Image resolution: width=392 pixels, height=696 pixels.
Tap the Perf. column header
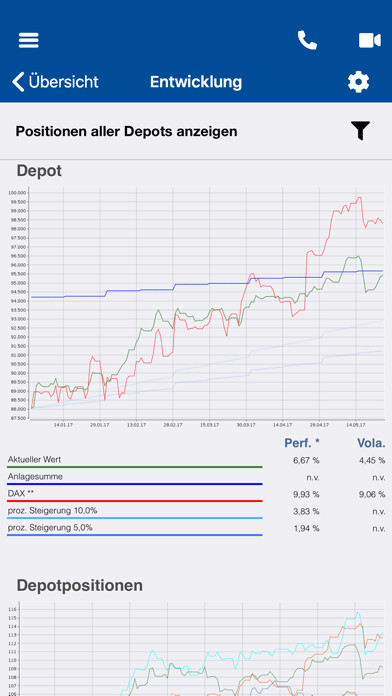point(302,443)
